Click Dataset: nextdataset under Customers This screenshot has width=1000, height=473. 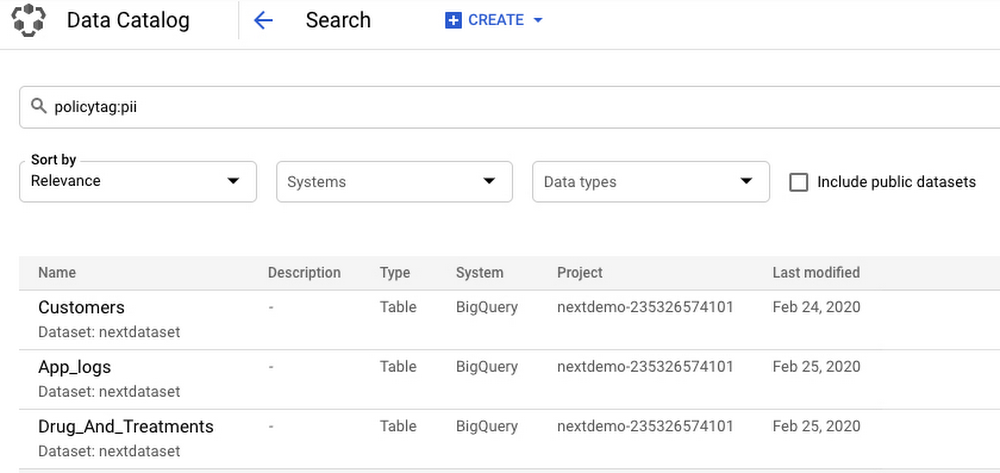pyautogui.click(x=109, y=332)
